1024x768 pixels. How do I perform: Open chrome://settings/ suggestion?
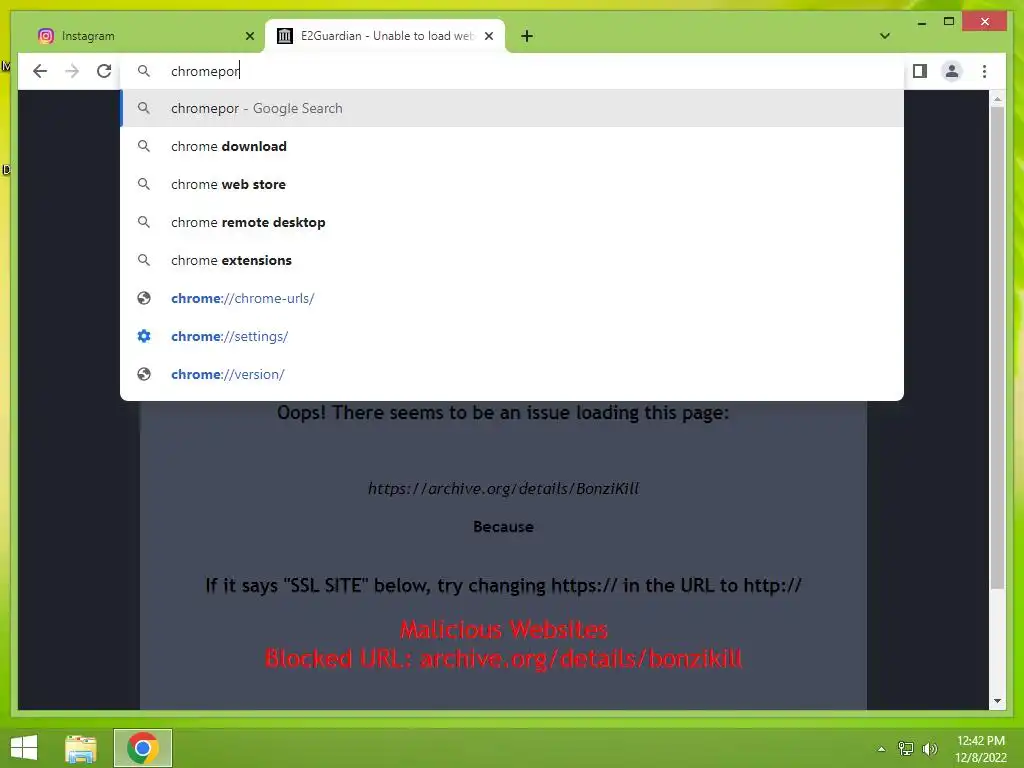[512, 336]
